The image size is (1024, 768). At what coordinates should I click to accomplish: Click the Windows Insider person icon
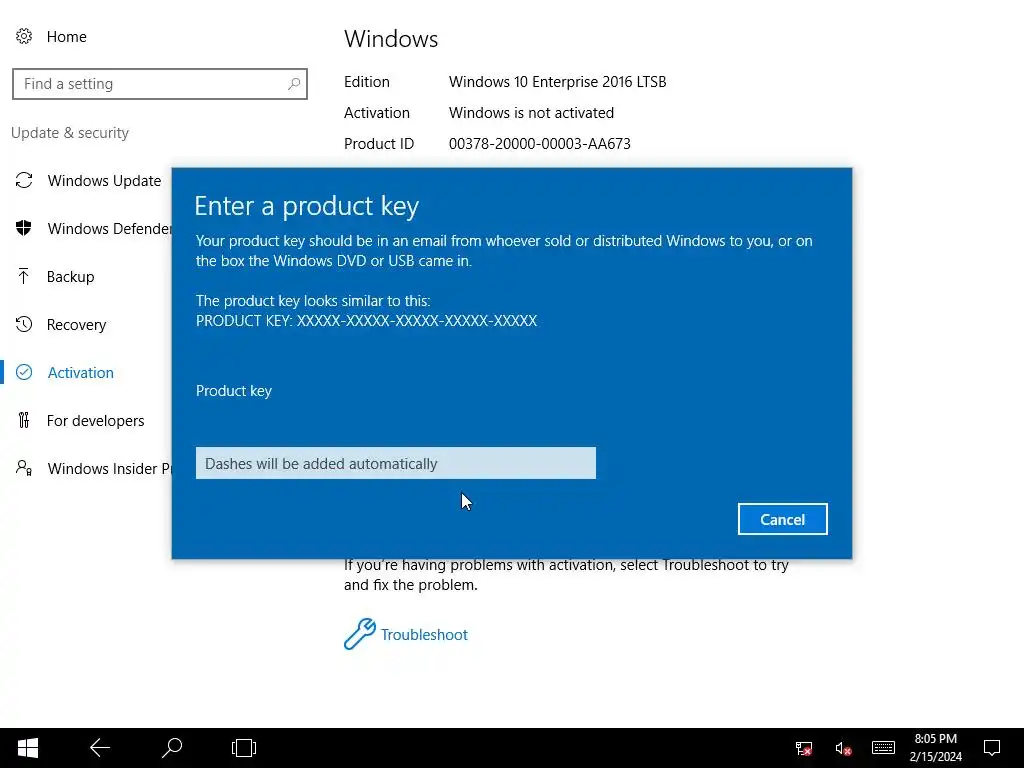[24, 468]
